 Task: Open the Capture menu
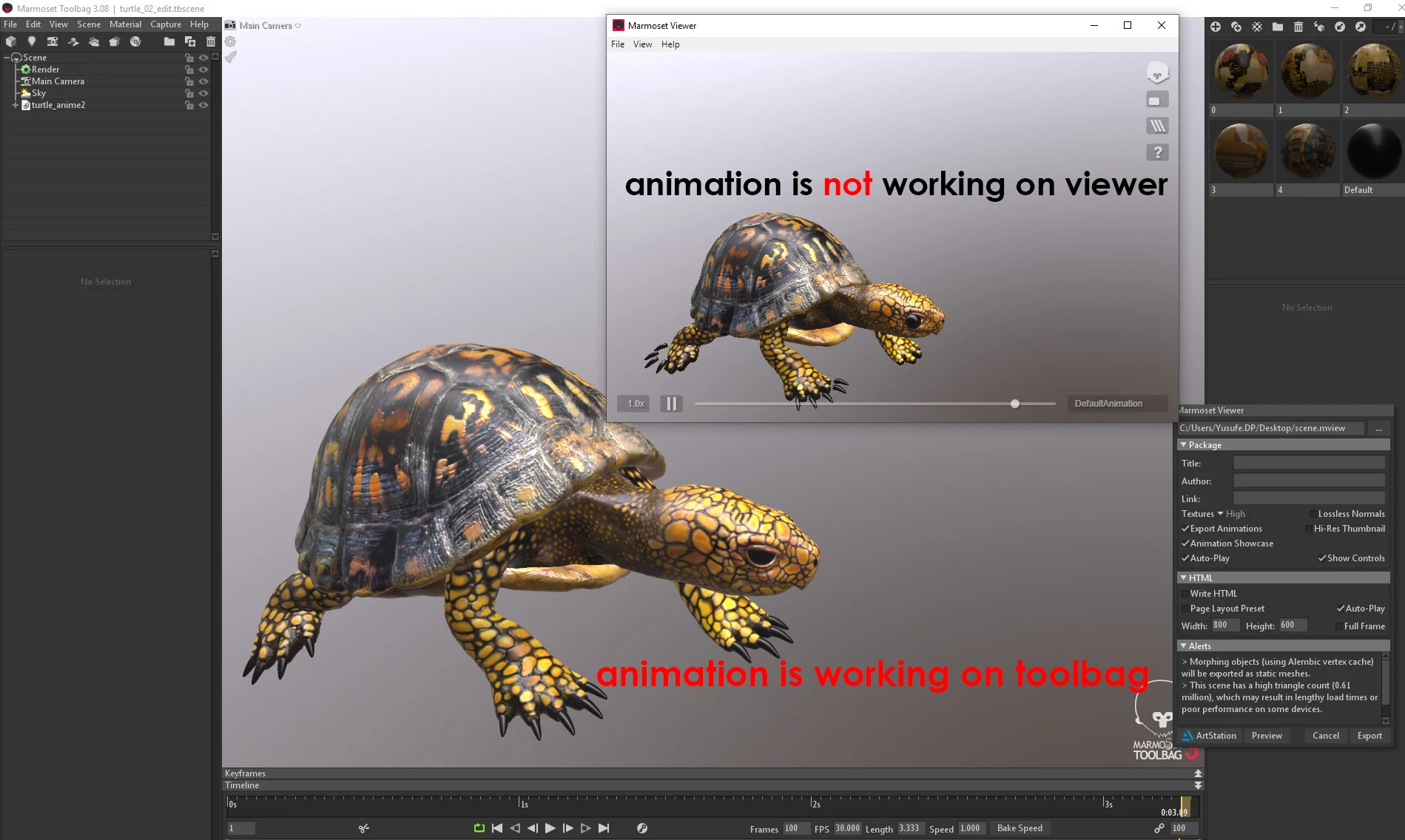click(x=166, y=24)
